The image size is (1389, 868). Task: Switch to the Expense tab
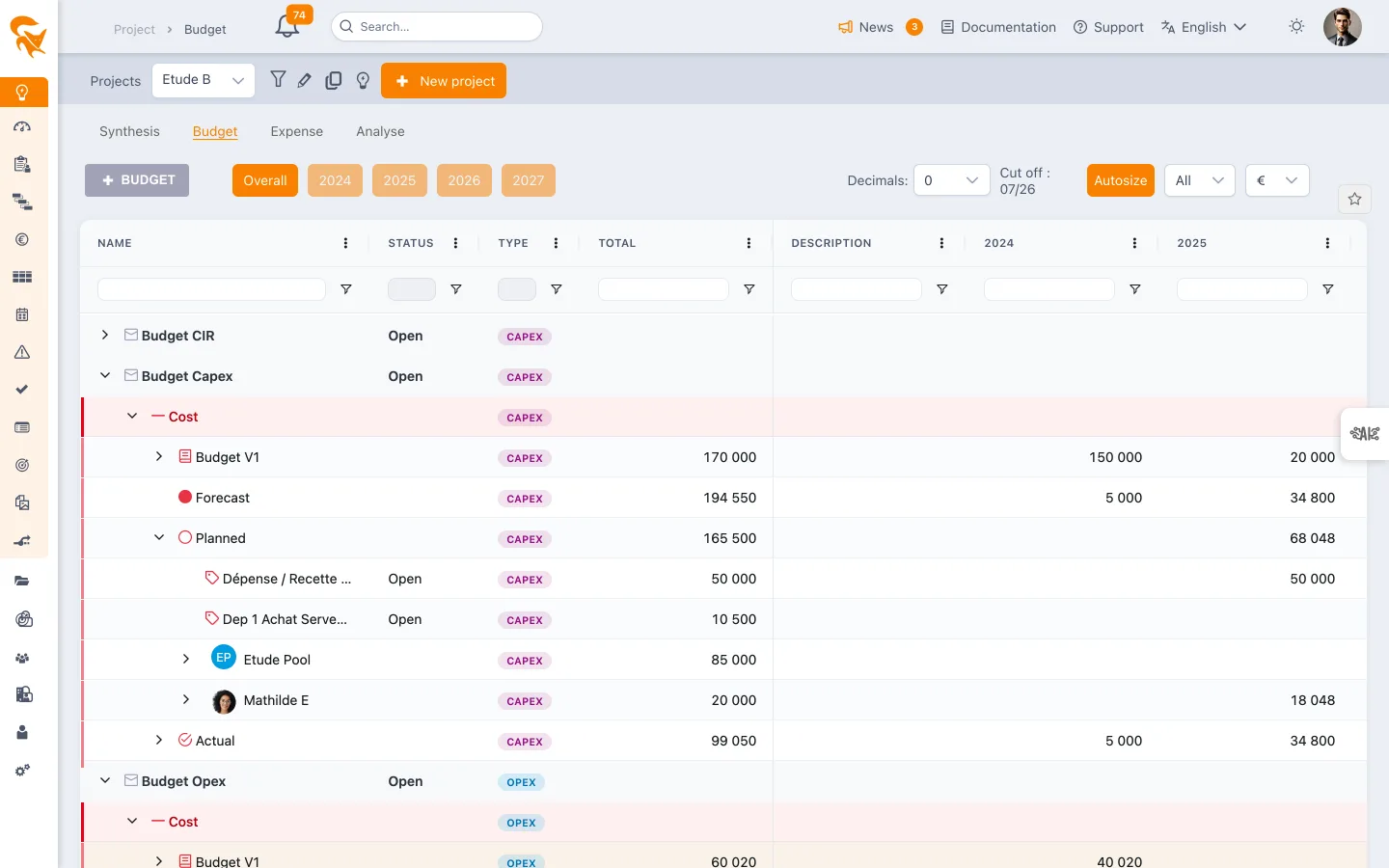pyautogui.click(x=297, y=131)
